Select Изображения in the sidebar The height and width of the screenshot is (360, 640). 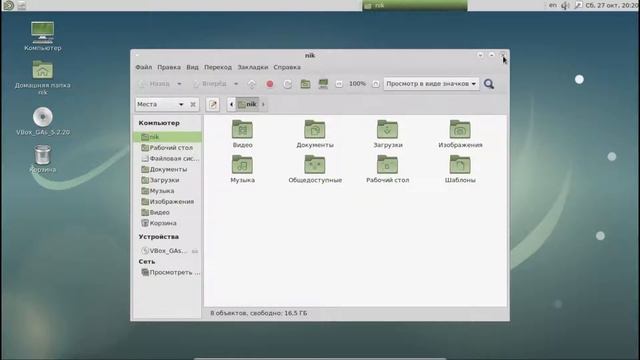pos(167,202)
